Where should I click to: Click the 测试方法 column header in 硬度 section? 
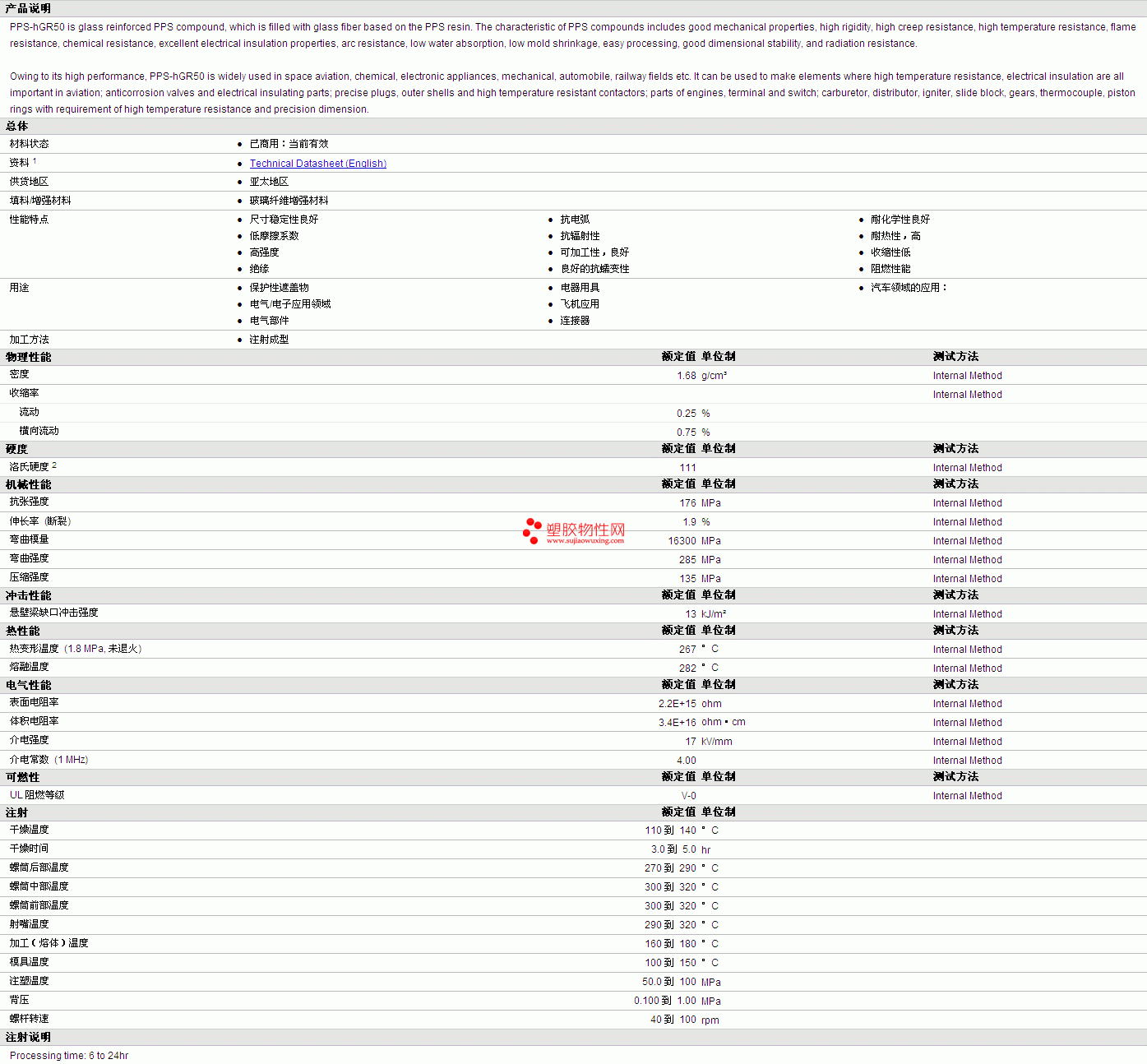click(955, 449)
